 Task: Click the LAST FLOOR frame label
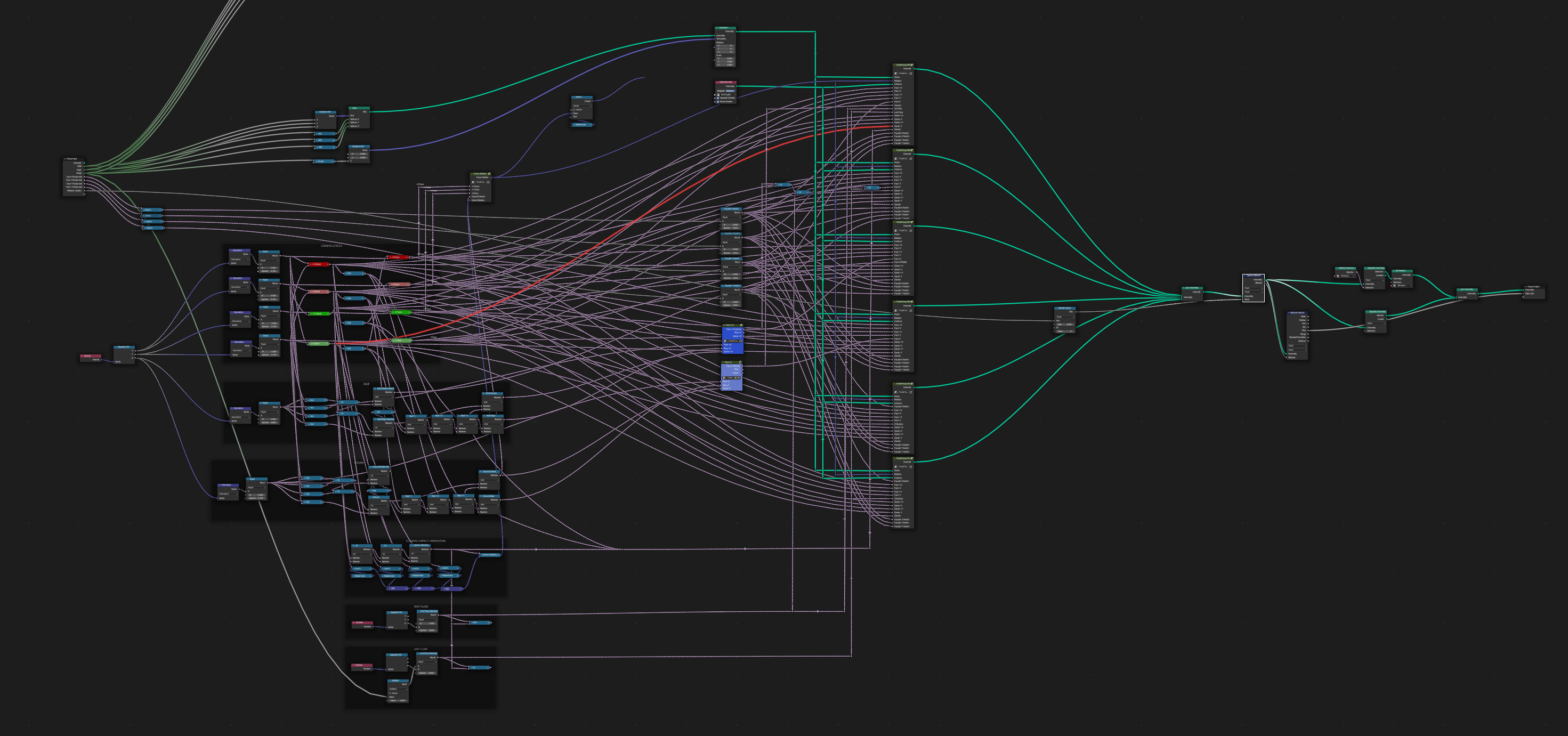click(421, 650)
